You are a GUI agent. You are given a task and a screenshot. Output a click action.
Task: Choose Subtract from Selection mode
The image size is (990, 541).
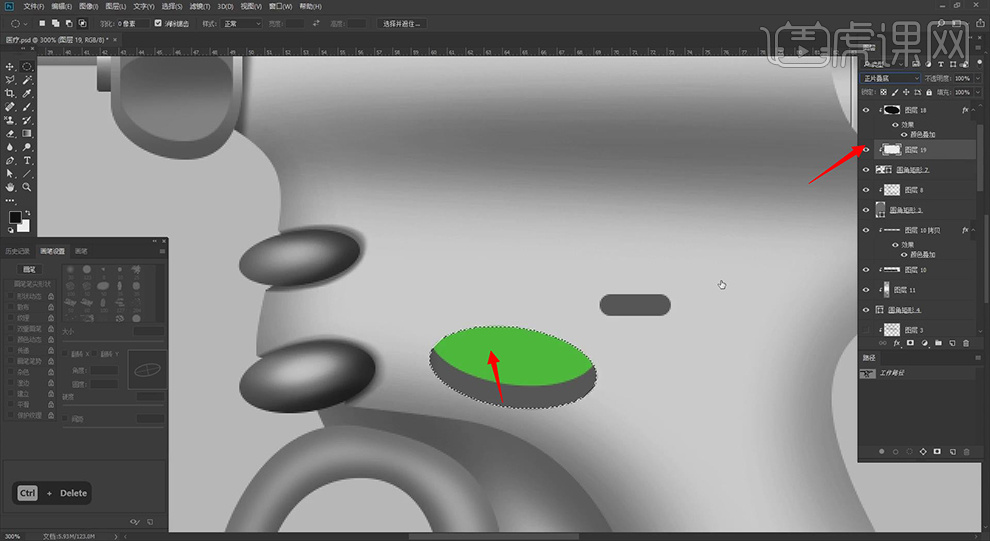[69, 23]
